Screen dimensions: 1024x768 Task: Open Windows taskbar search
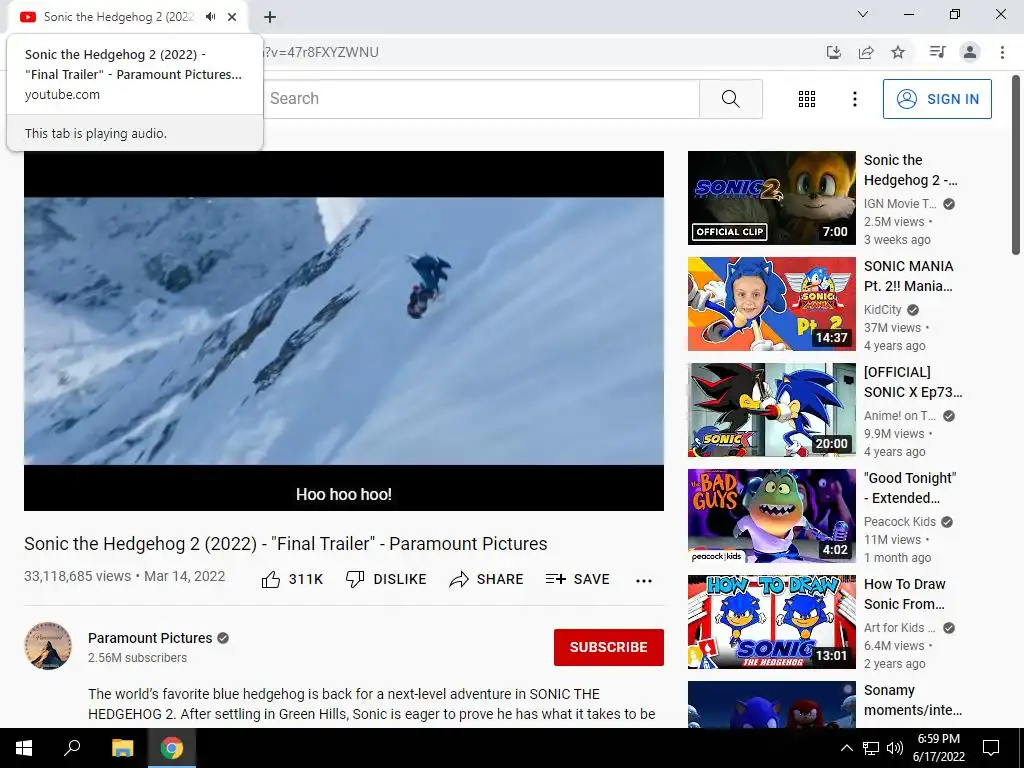(x=72, y=748)
